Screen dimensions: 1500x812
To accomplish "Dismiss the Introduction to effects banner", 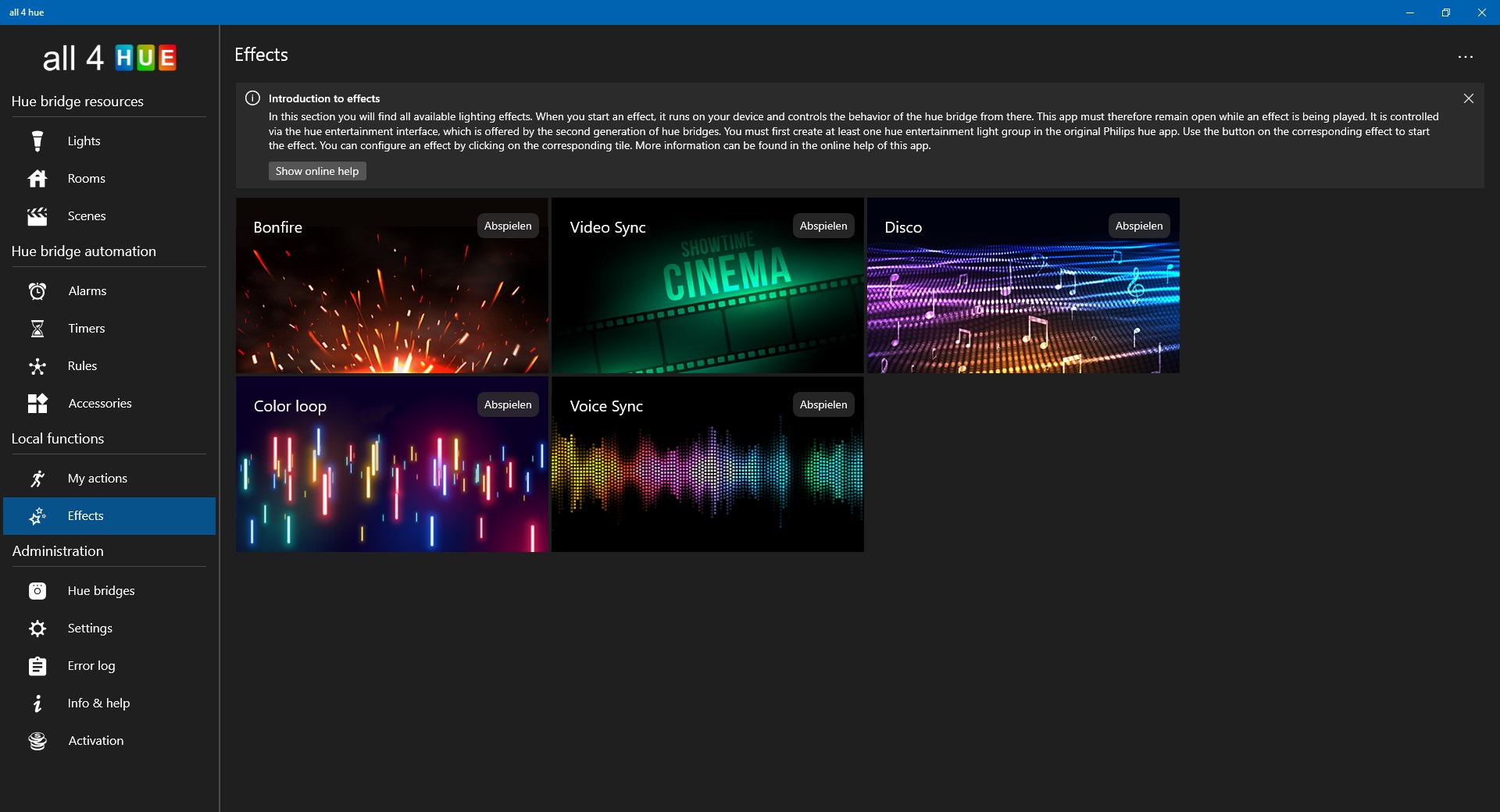I will tap(1468, 98).
